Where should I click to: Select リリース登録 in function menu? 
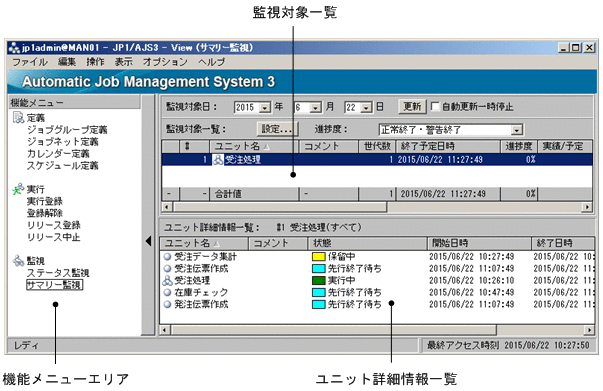[53, 225]
